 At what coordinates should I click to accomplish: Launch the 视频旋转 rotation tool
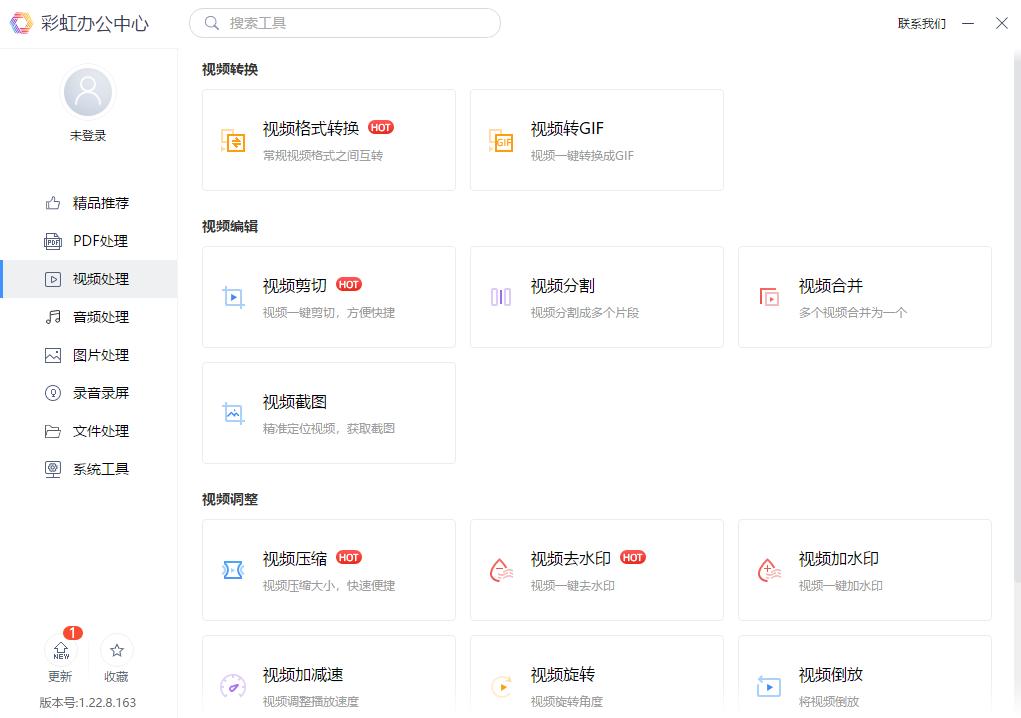(x=596, y=682)
